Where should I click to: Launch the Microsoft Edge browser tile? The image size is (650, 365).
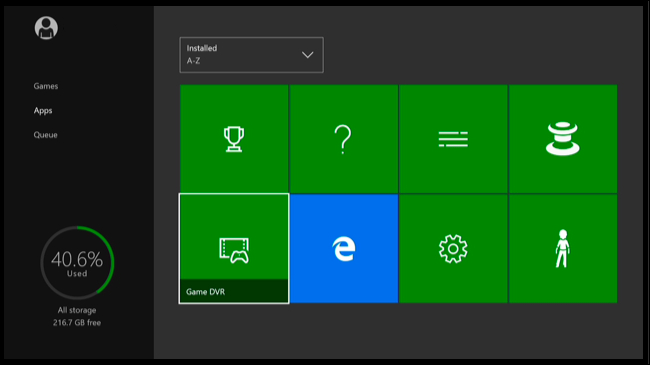click(344, 248)
